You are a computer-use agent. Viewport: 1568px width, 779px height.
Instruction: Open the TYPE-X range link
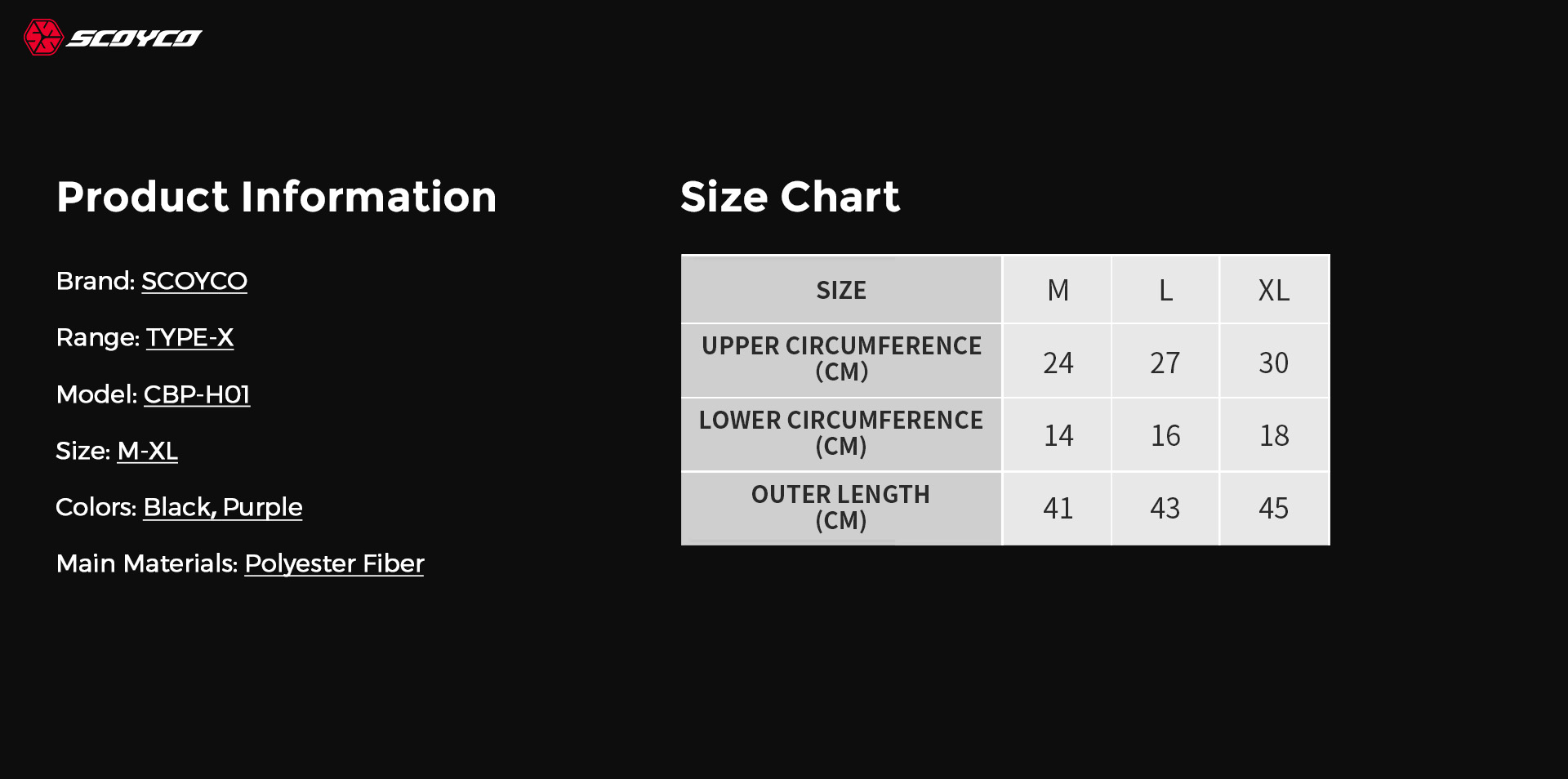189,337
